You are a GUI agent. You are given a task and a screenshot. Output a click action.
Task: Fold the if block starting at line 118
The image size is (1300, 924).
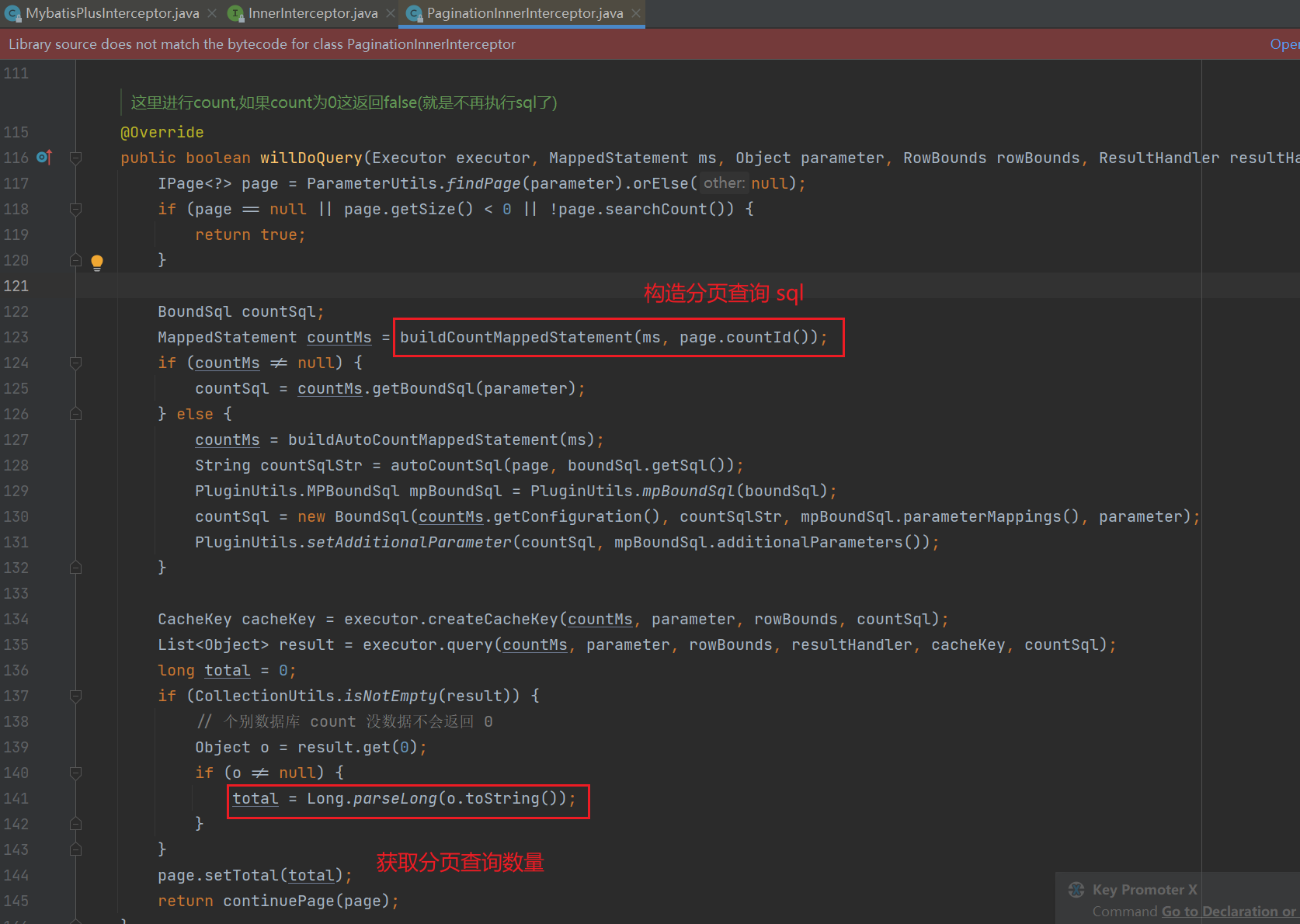point(76,209)
